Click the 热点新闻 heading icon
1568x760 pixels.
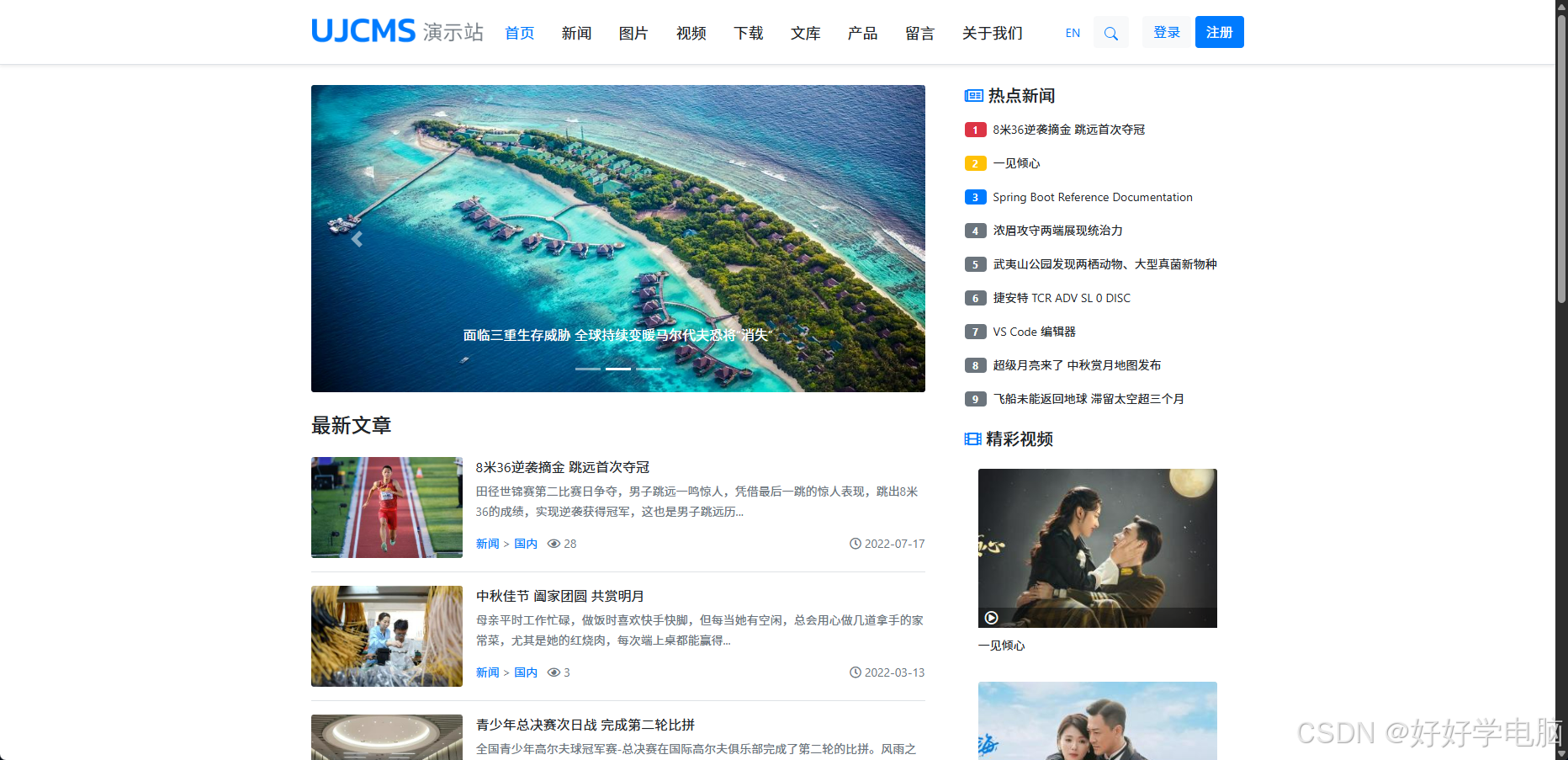pyautogui.click(x=973, y=96)
